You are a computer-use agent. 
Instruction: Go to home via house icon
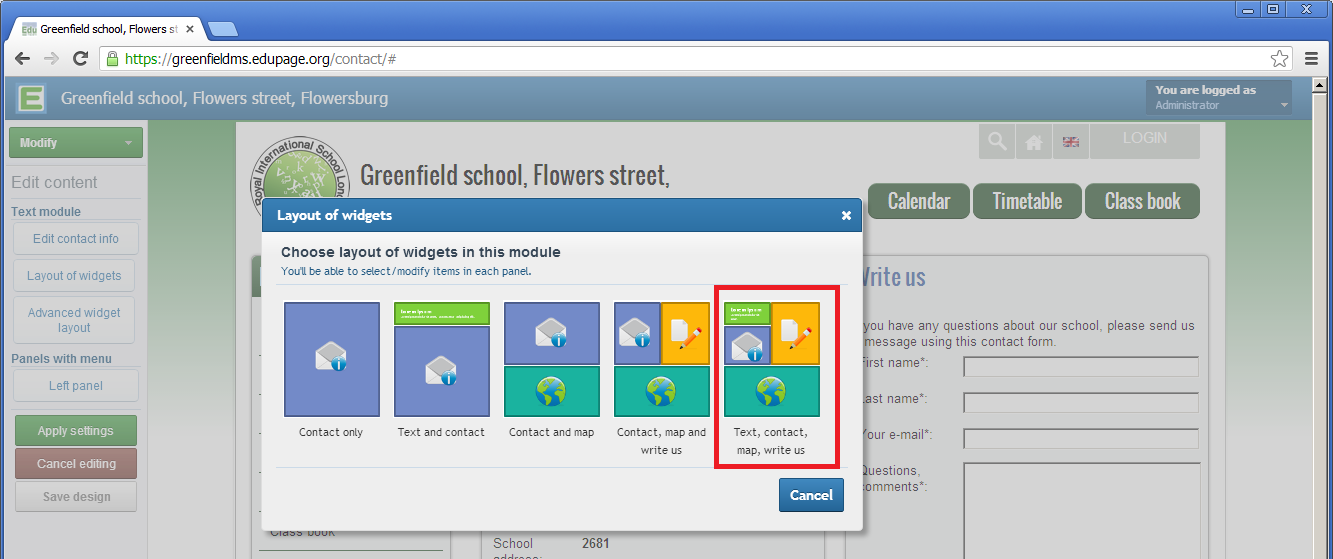coord(1033,142)
